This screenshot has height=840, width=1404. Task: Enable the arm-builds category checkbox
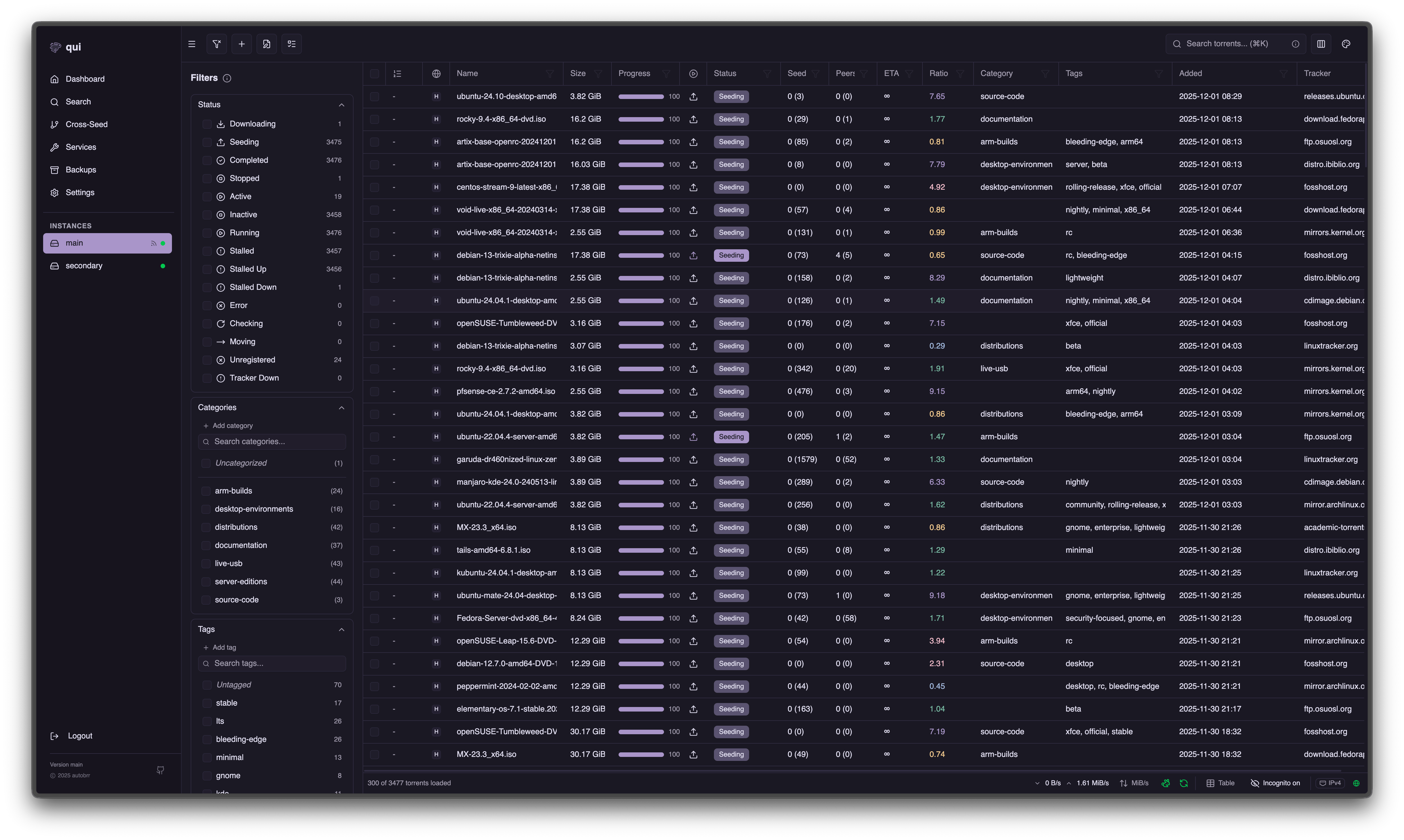pos(206,491)
